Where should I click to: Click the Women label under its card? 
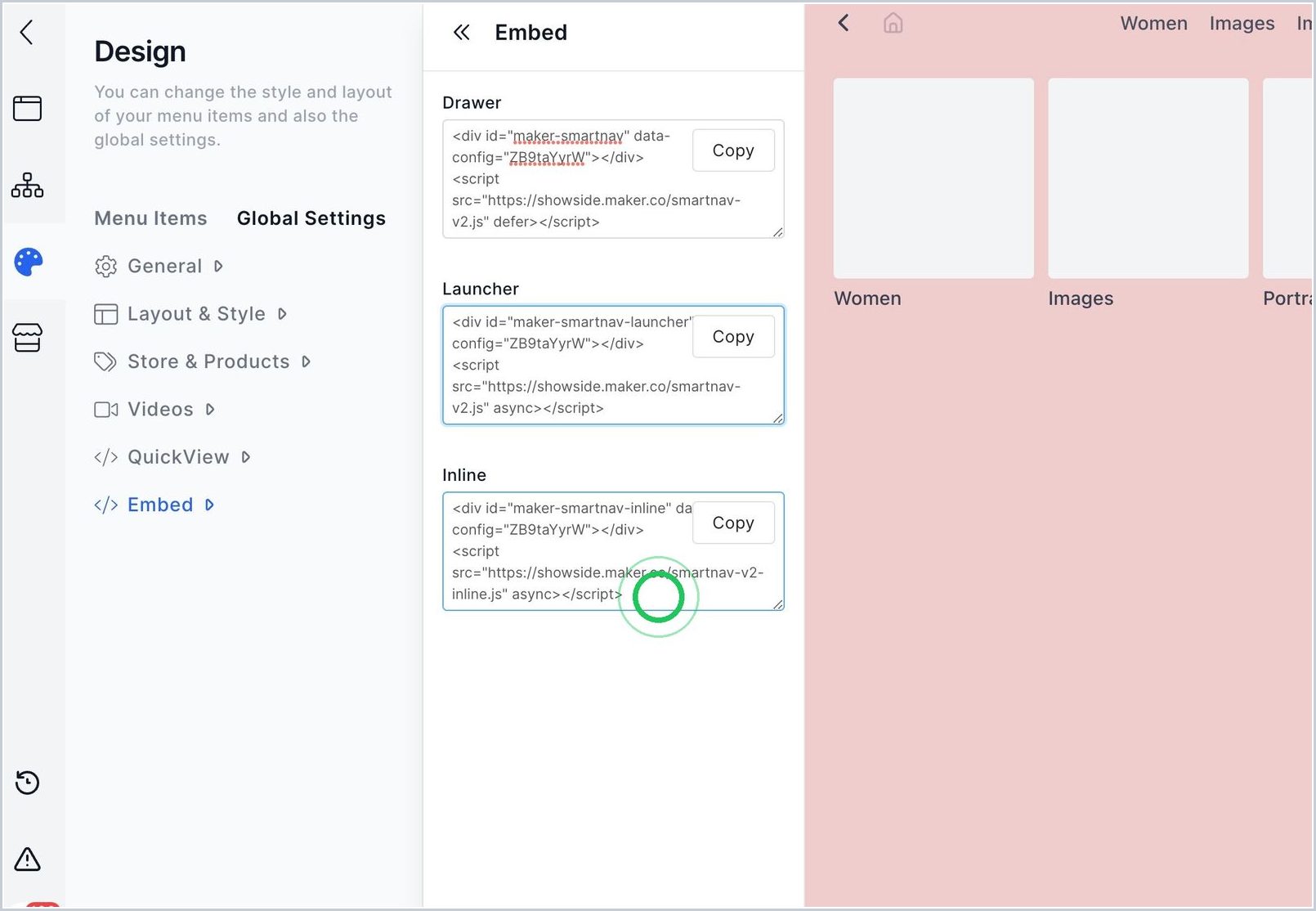[x=867, y=298]
